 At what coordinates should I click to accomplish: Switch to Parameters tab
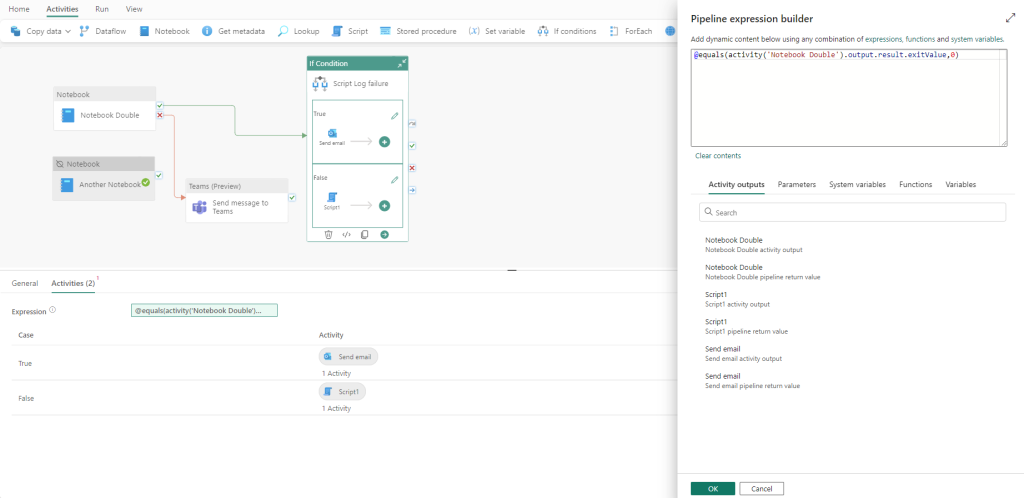(797, 185)
